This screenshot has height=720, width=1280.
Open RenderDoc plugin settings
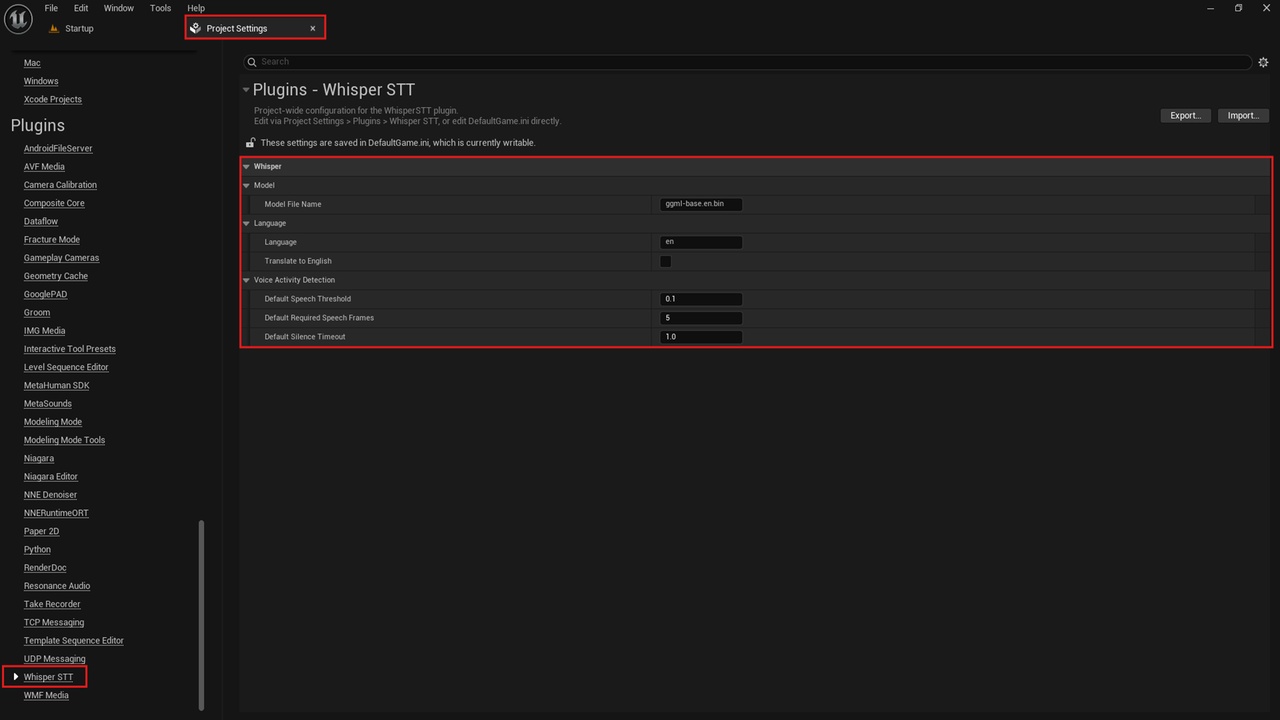[x=45, y=568]
